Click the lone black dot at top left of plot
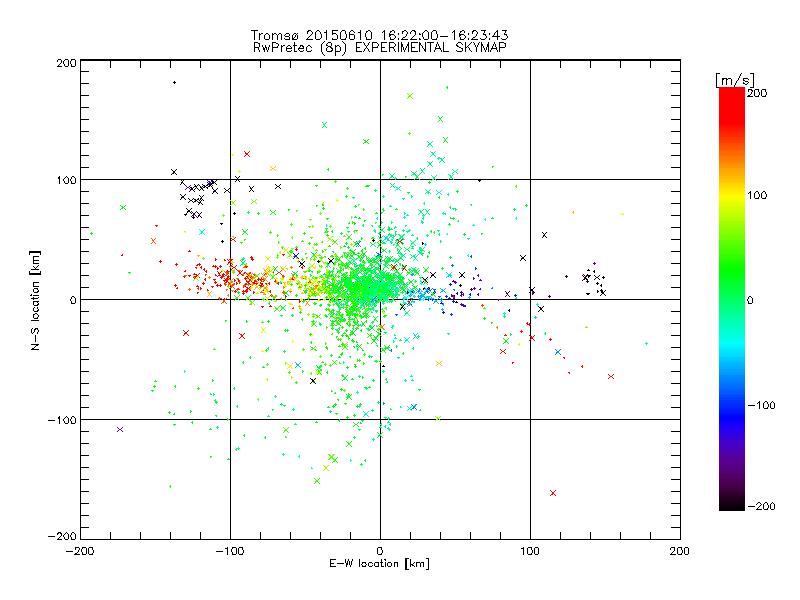 coord(174,82)
